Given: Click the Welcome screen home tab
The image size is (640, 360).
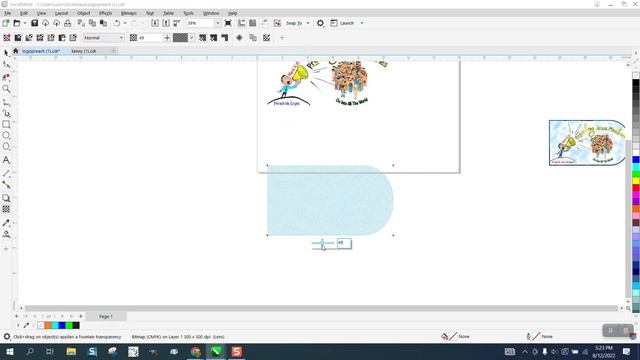Looking at the screenshot, I should pos(16,51).
